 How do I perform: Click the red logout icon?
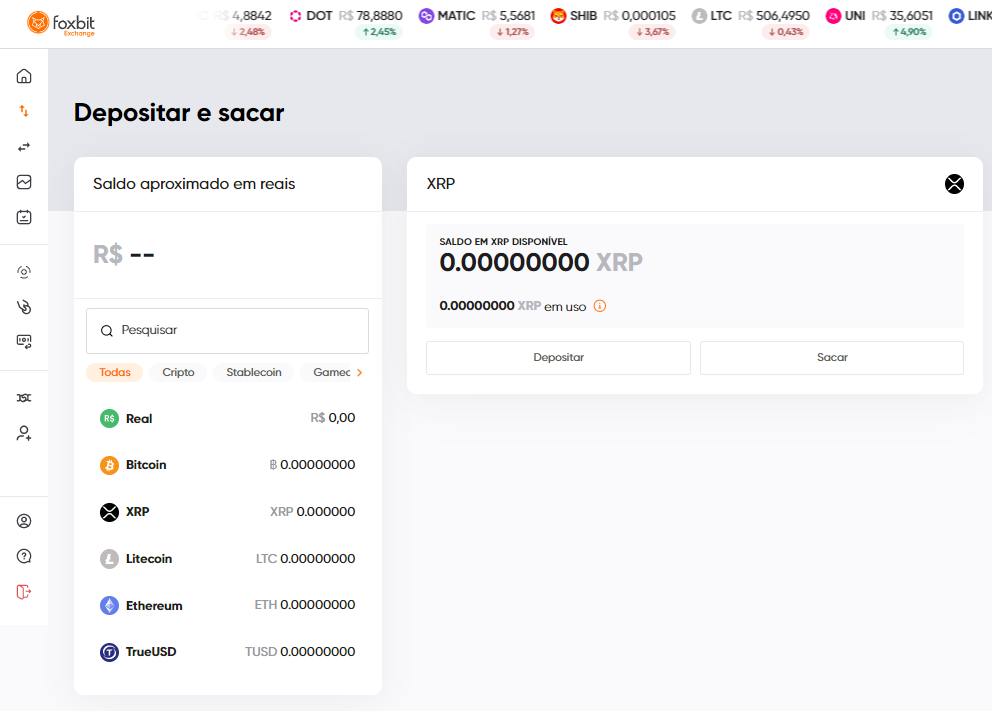point(24,591)
